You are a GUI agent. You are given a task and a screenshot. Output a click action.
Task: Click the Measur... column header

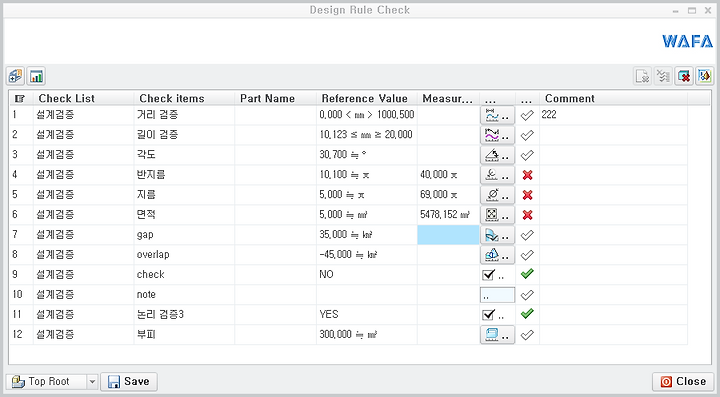(448, 99)
